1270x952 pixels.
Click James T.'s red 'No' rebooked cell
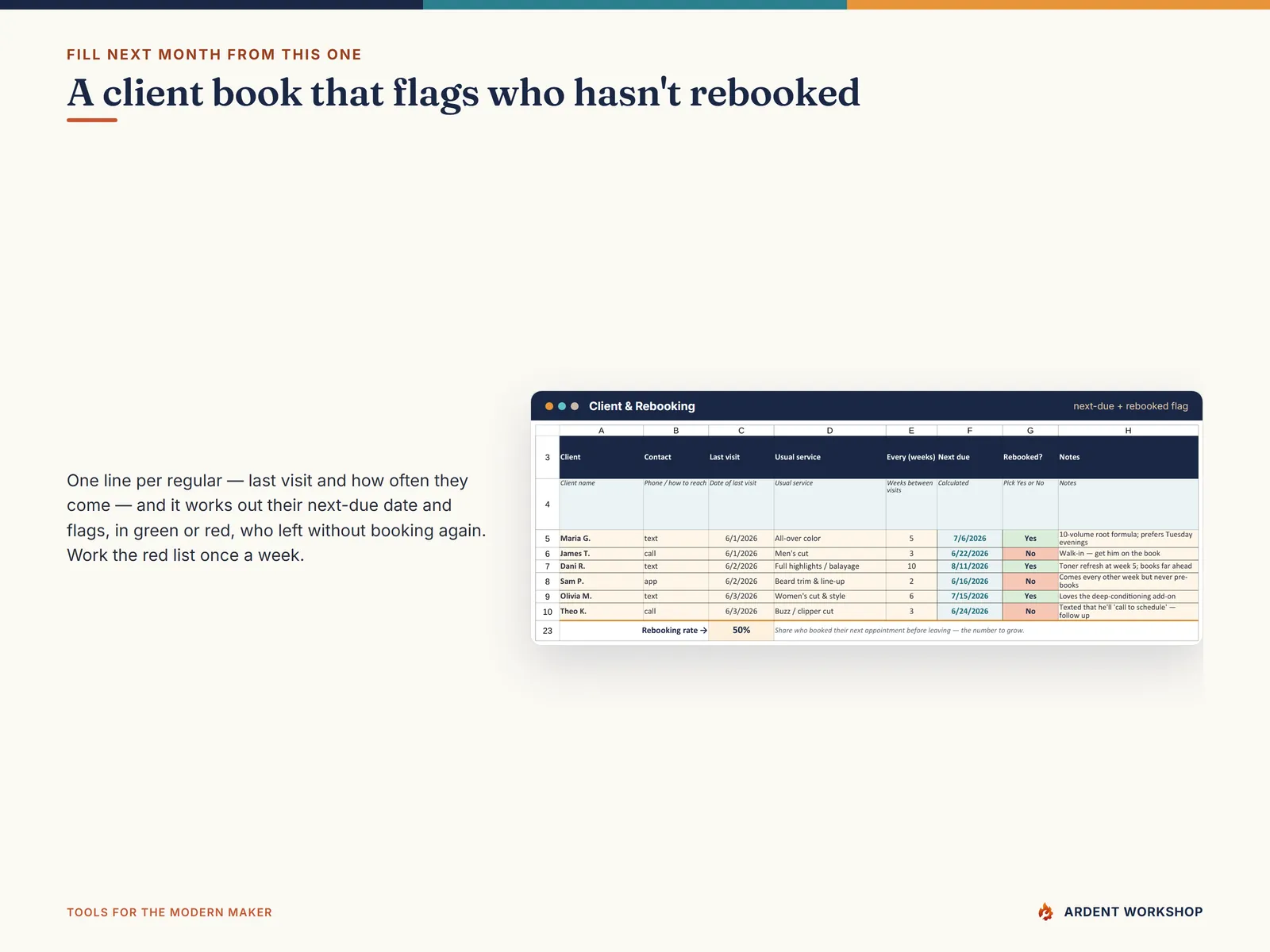(x=1029, y=554)
